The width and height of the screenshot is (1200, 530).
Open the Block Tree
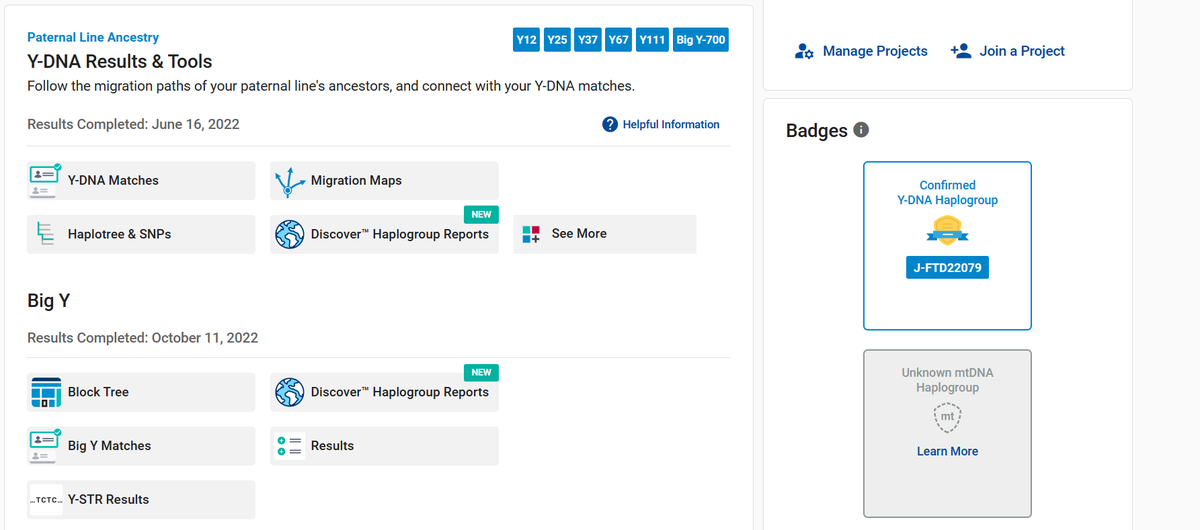141,392
